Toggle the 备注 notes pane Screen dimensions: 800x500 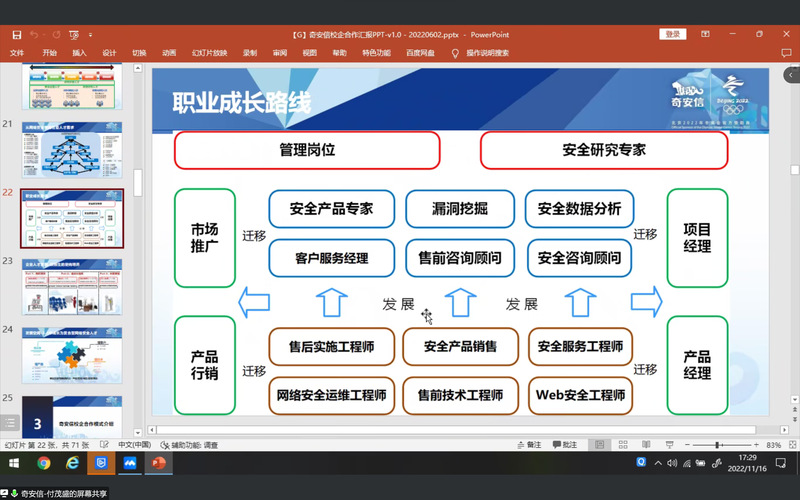[529, 444]
